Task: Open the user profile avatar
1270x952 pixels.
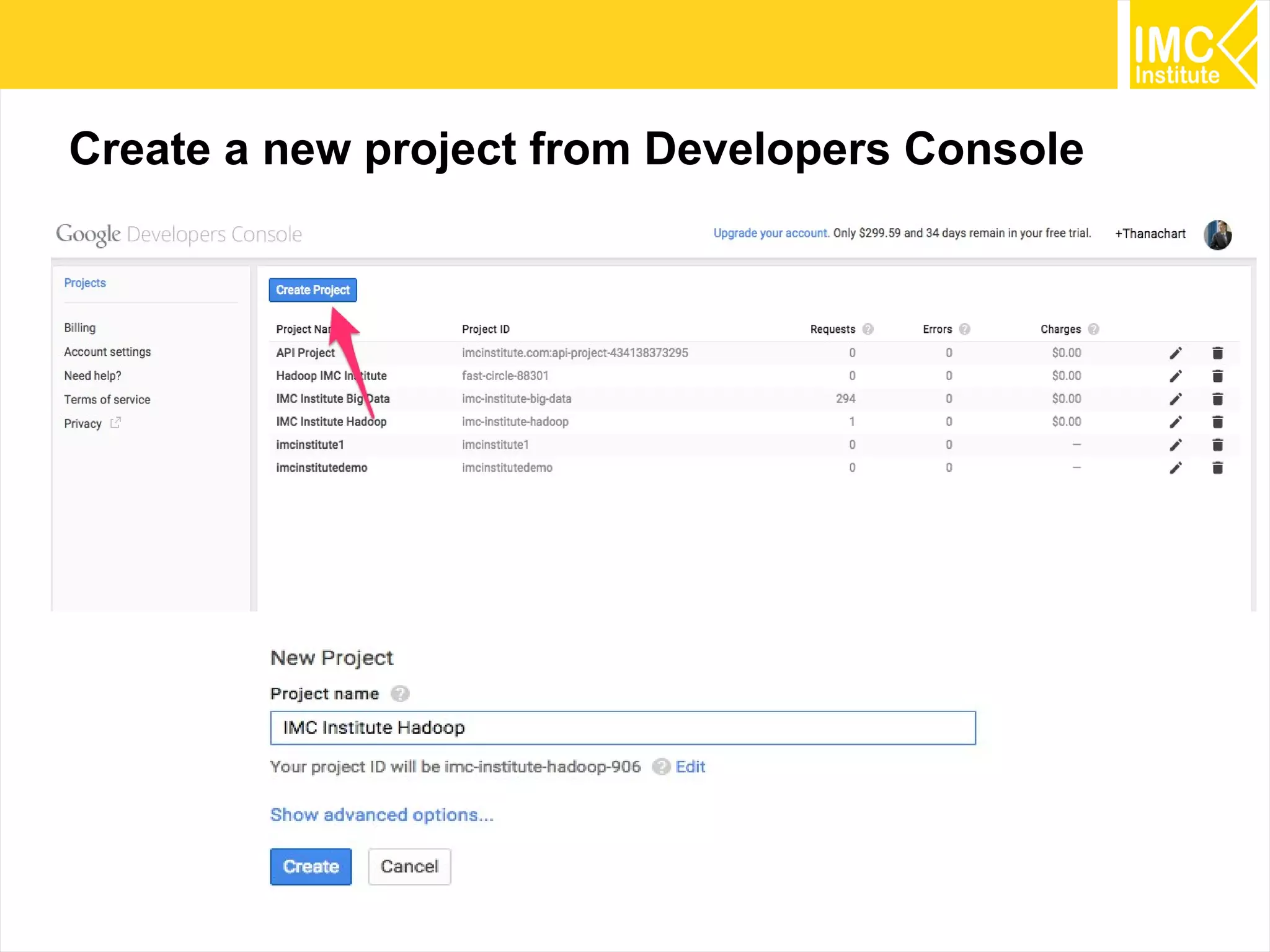Action: click(1217, 235)
